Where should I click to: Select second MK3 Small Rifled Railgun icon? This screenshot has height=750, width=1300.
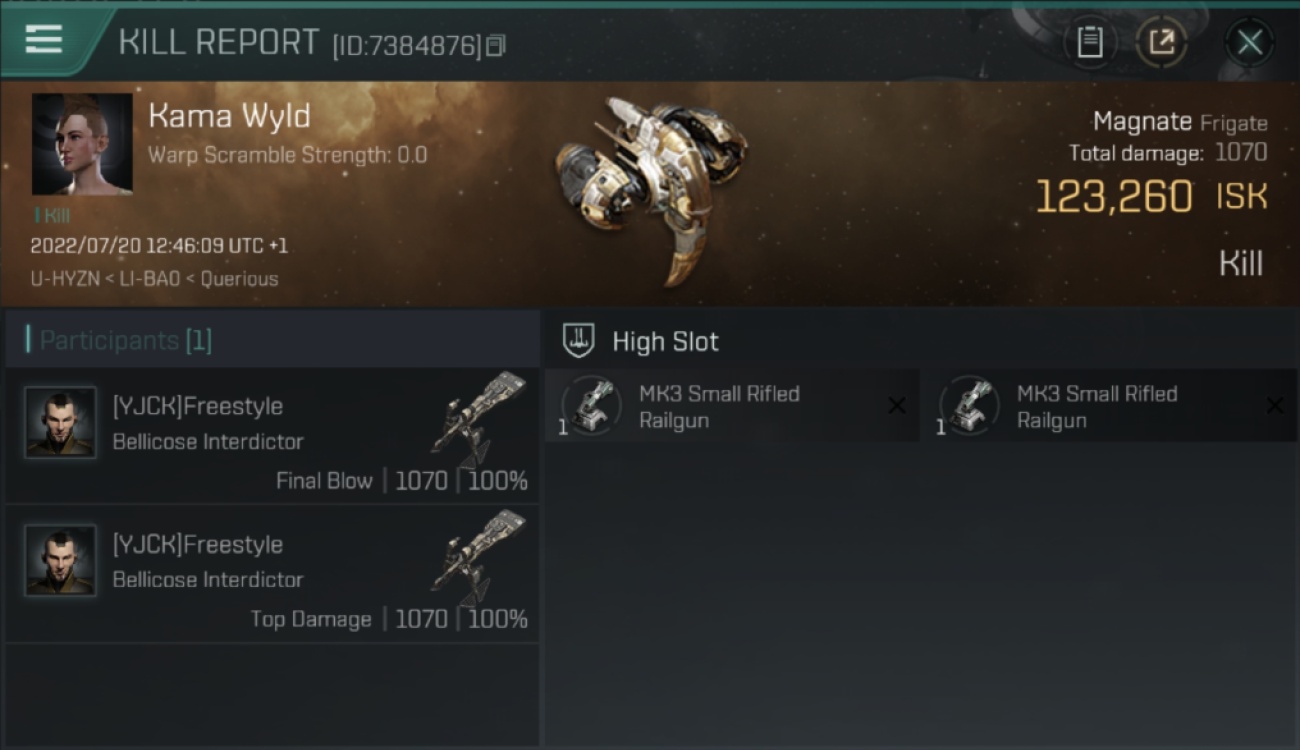coord(969,405)
